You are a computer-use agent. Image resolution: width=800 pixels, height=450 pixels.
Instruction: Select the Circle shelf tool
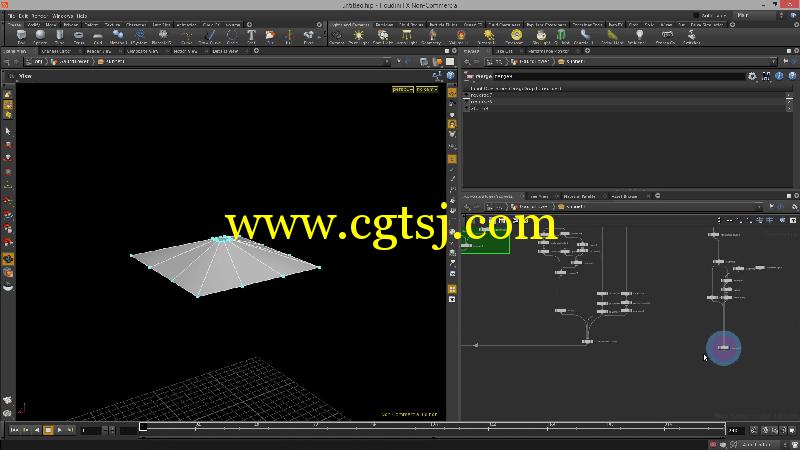[x=232, y=36]
